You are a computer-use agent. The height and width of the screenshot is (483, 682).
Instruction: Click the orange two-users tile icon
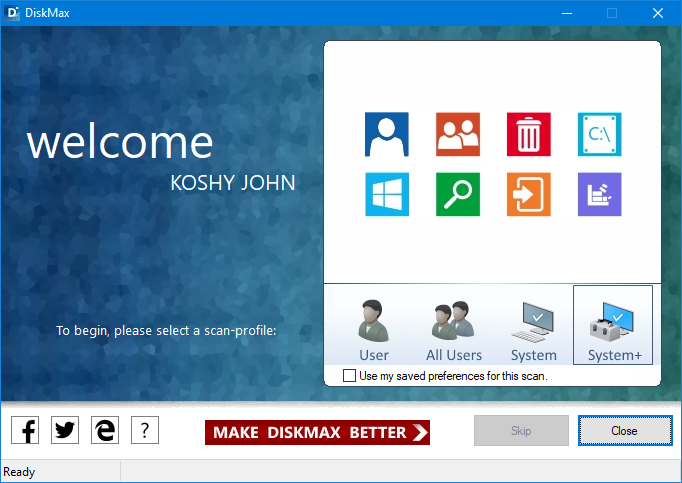pyautogui.click(x=458, y=134)
